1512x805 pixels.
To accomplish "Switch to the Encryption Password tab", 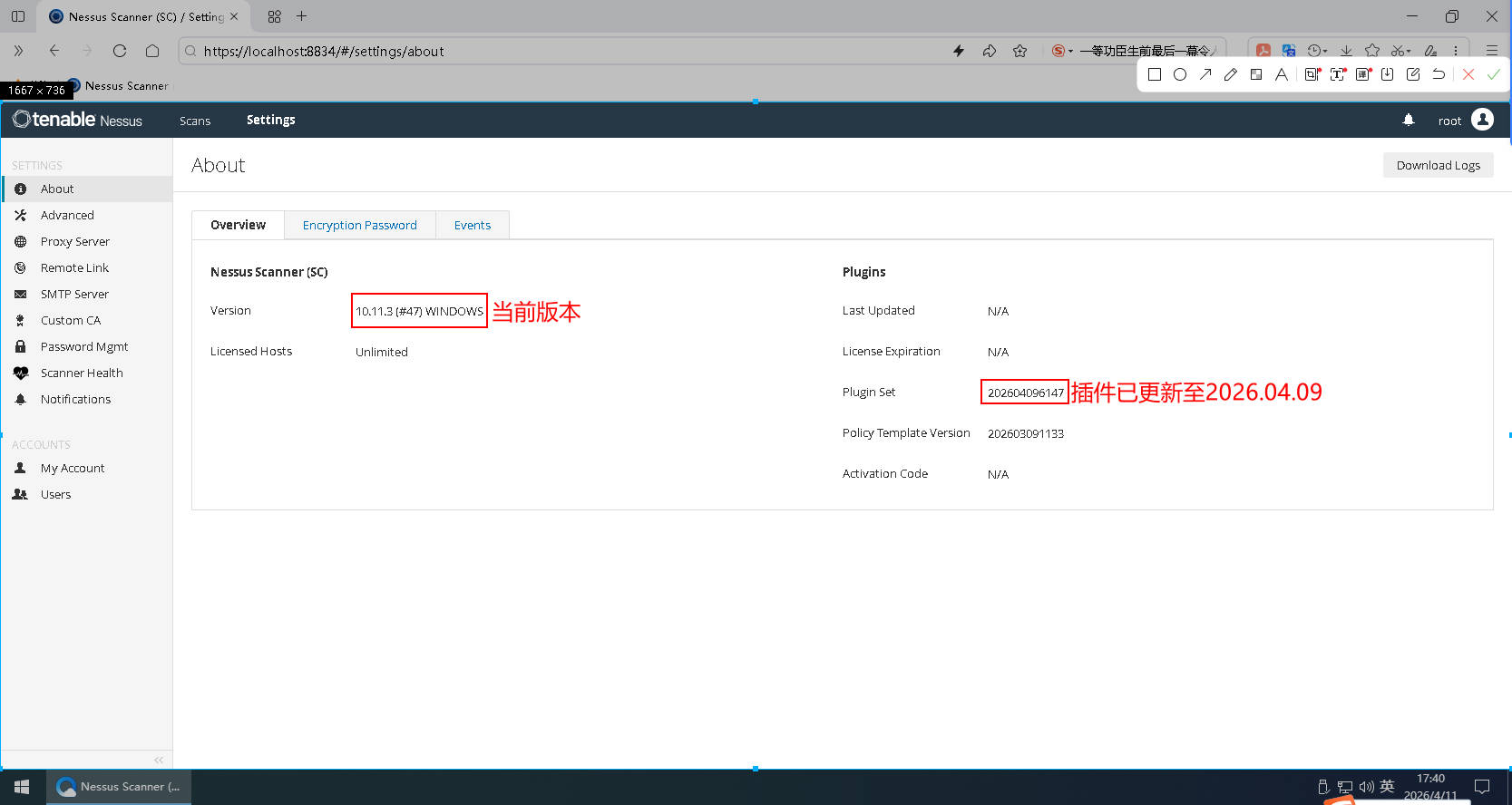I will [x=359, y=225].
